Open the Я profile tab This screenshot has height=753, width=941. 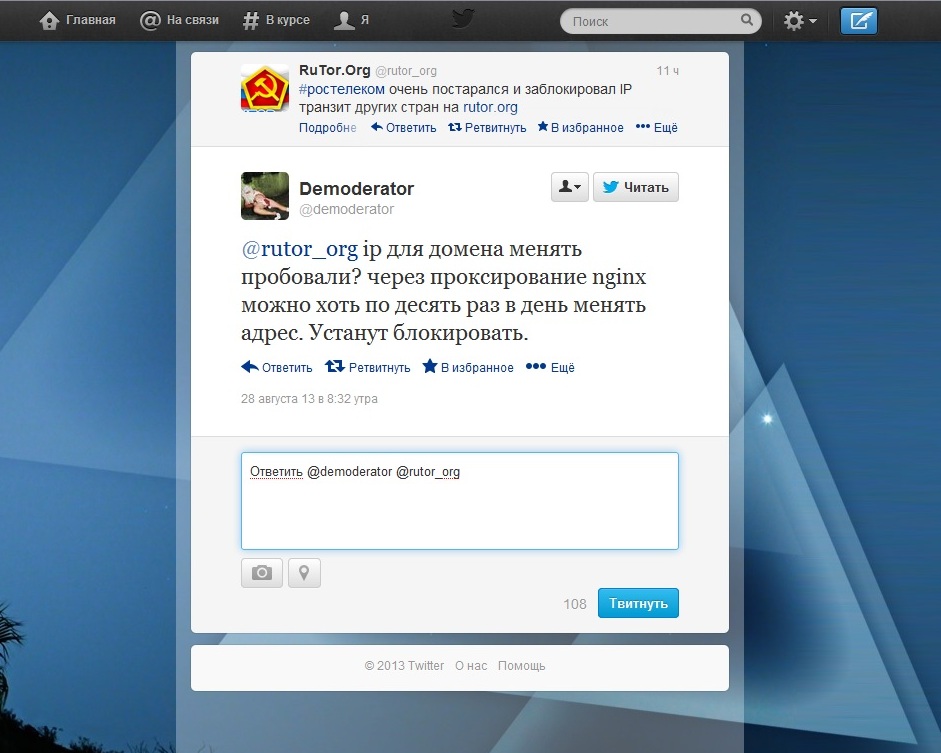351,20
